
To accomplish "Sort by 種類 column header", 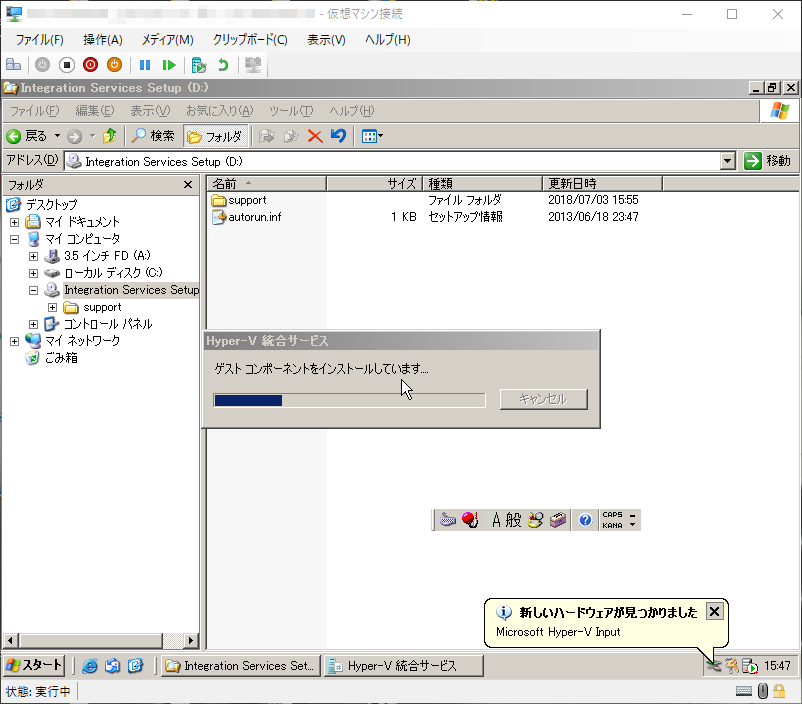I will [482, 183].
